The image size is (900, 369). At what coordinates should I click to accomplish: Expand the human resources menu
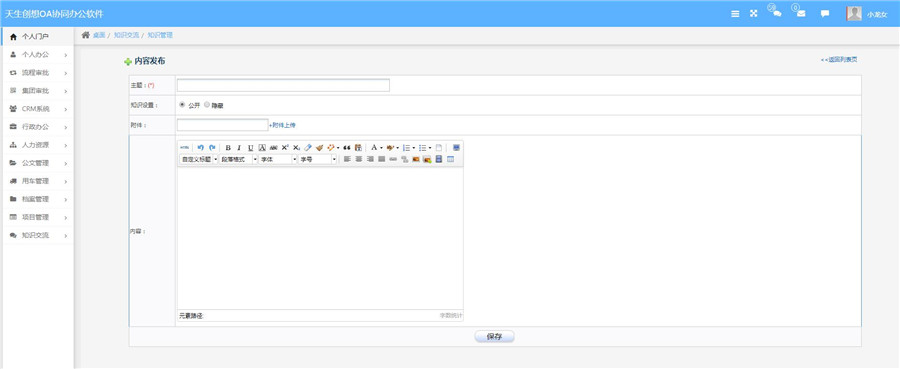(38, 145)
